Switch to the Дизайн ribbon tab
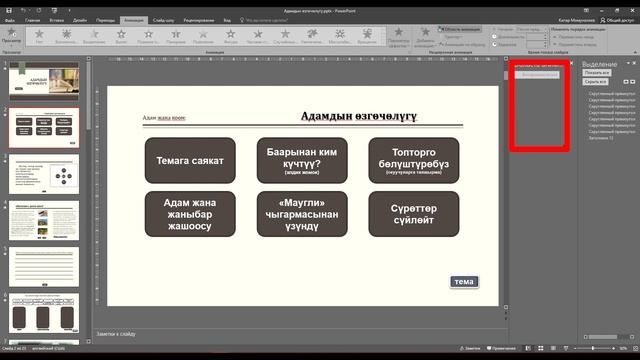This screenshot has height=360, width=640. coord(80,20)
